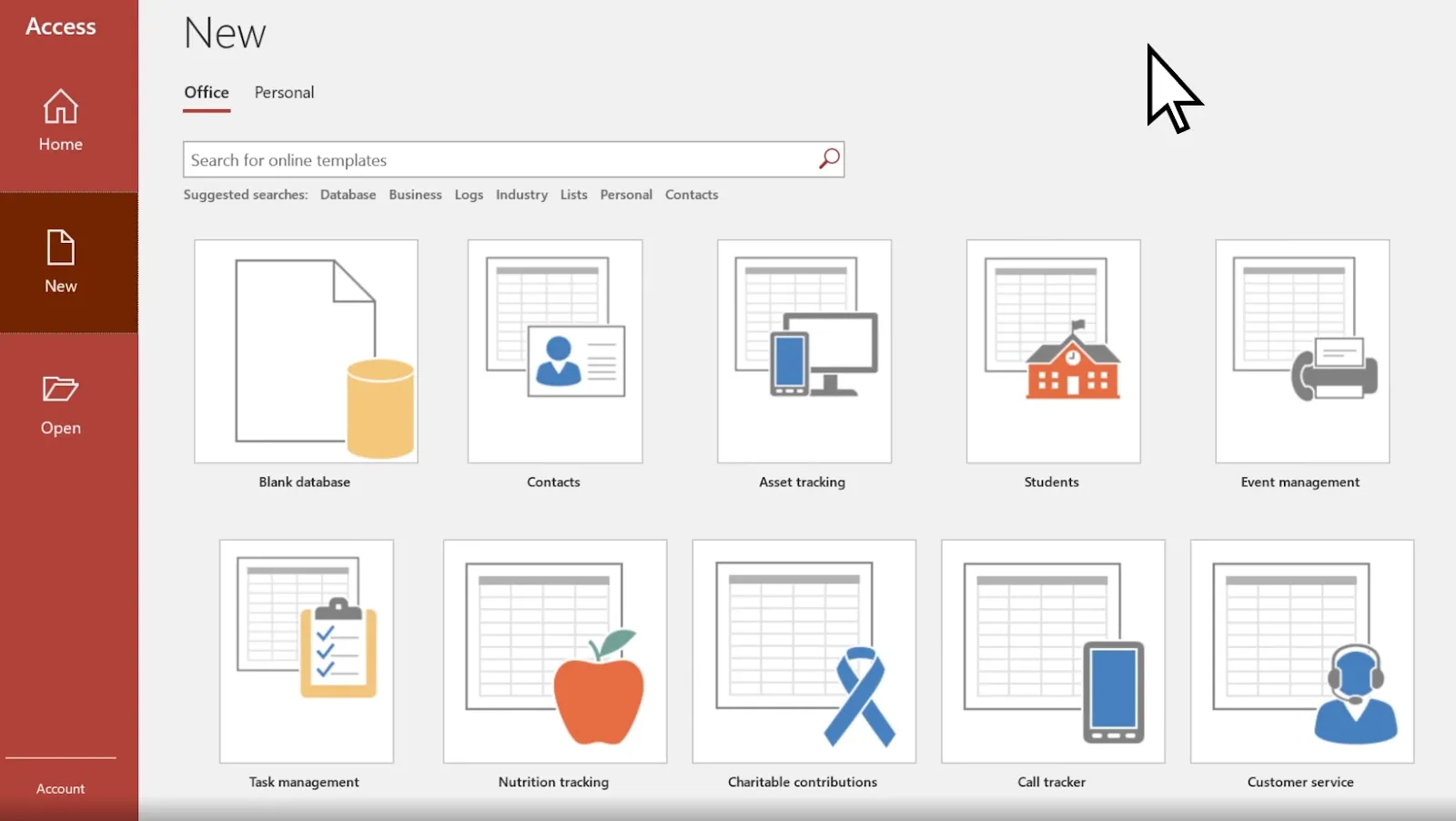Create a Blank database template
The width and height of the screenshot is (1456, 821).
pyautogui.click(x=306, y=351)
